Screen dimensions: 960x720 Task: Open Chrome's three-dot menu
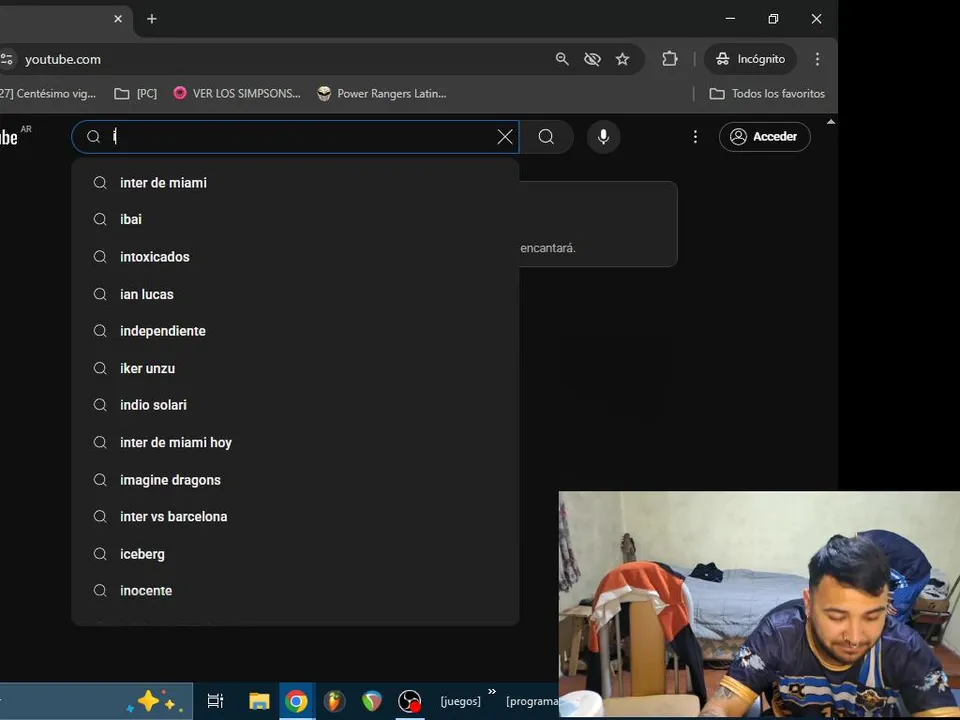coord(817,59)
